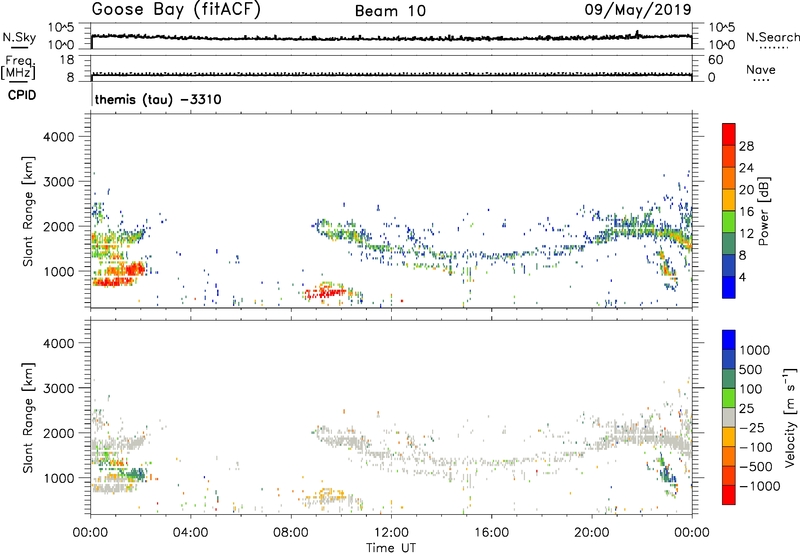800x554 pixels.
Task: Click the "3000" tick in power panel
Action: tap(59, 182)
